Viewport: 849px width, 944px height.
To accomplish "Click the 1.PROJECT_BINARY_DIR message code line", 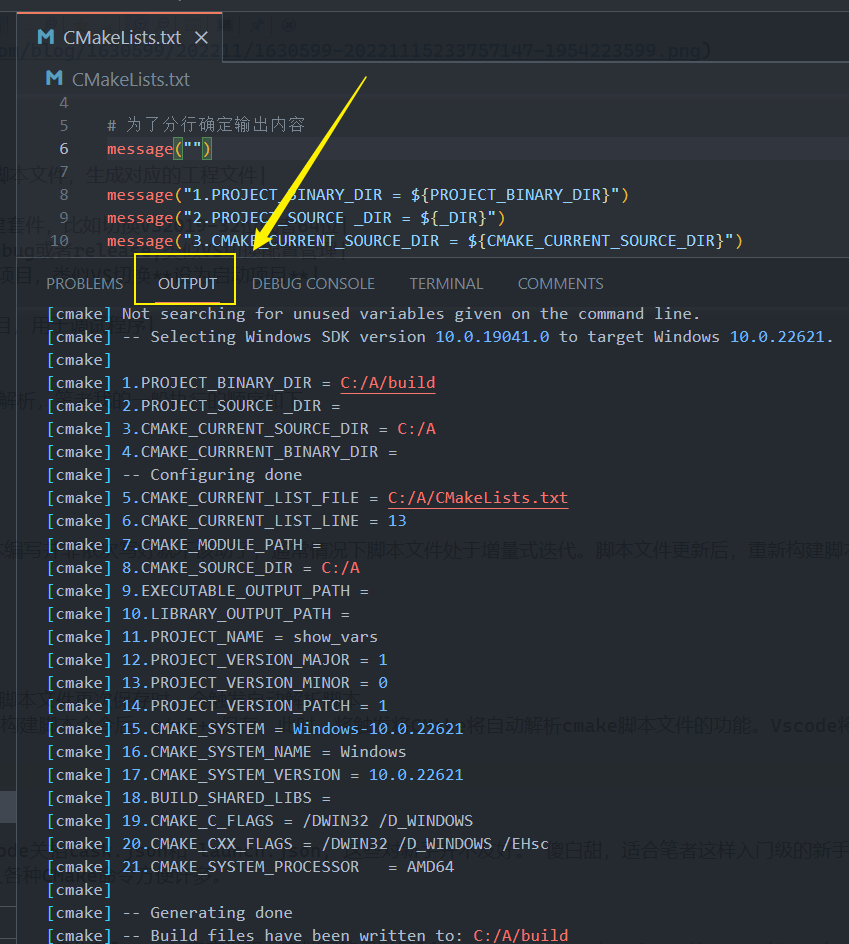I will pyautogui.click(x=368, y=195).
